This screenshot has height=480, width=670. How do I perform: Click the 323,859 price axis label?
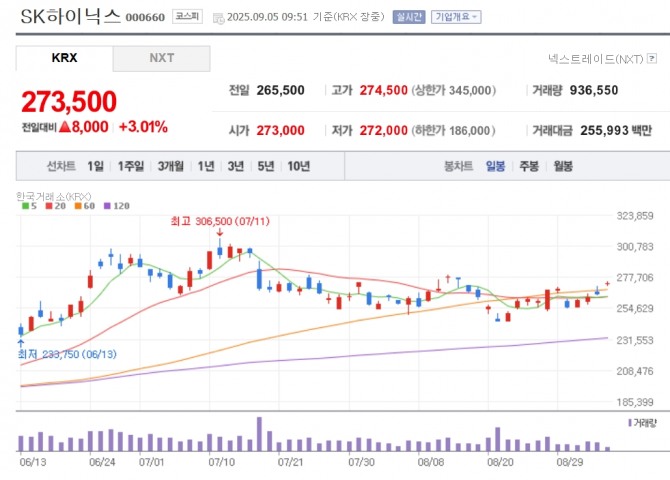tap(635, 216)
